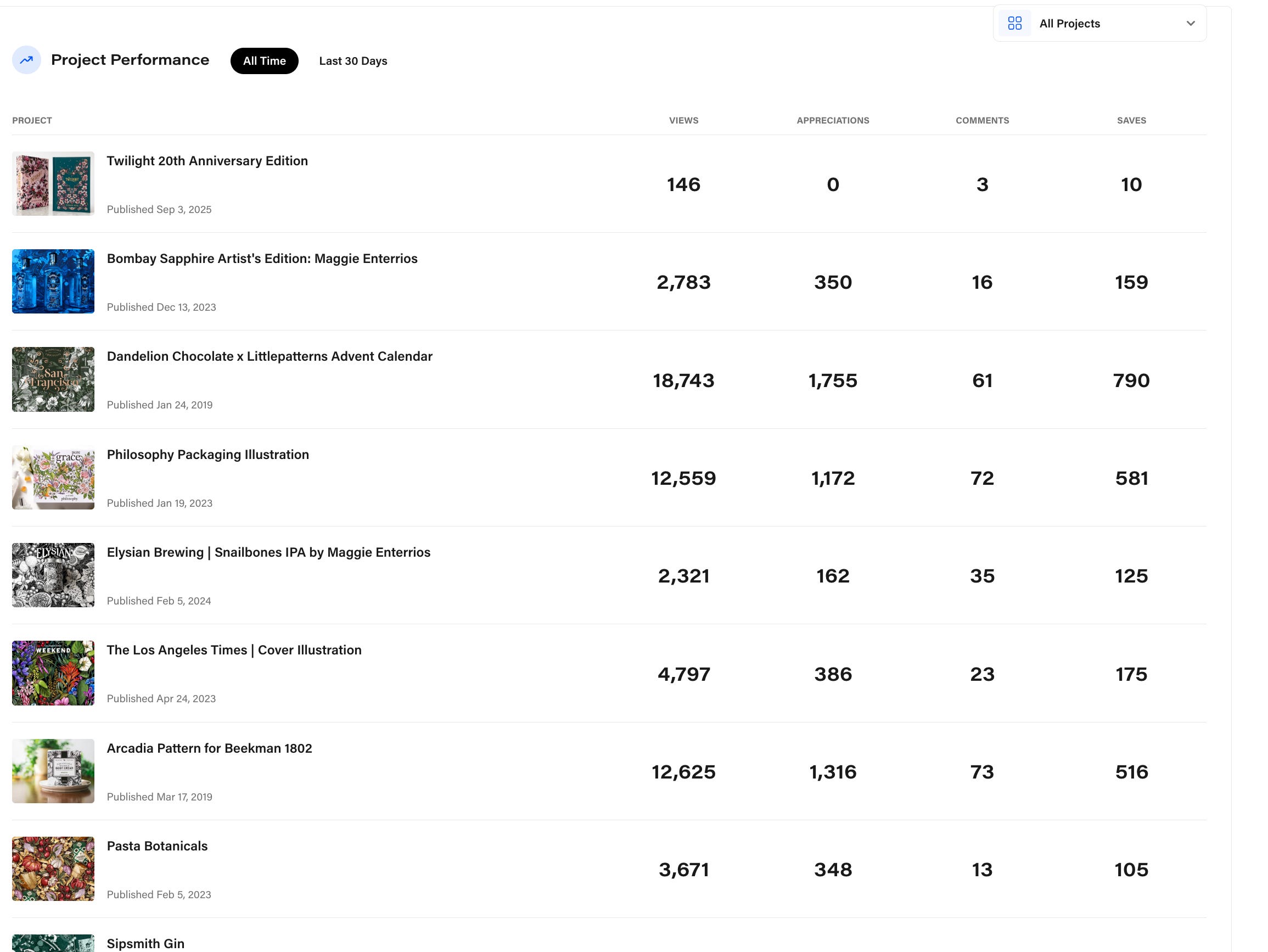The image size is (1268, 952).
Task: Click the Appreciations column header
Action: [x=832, y=120]
